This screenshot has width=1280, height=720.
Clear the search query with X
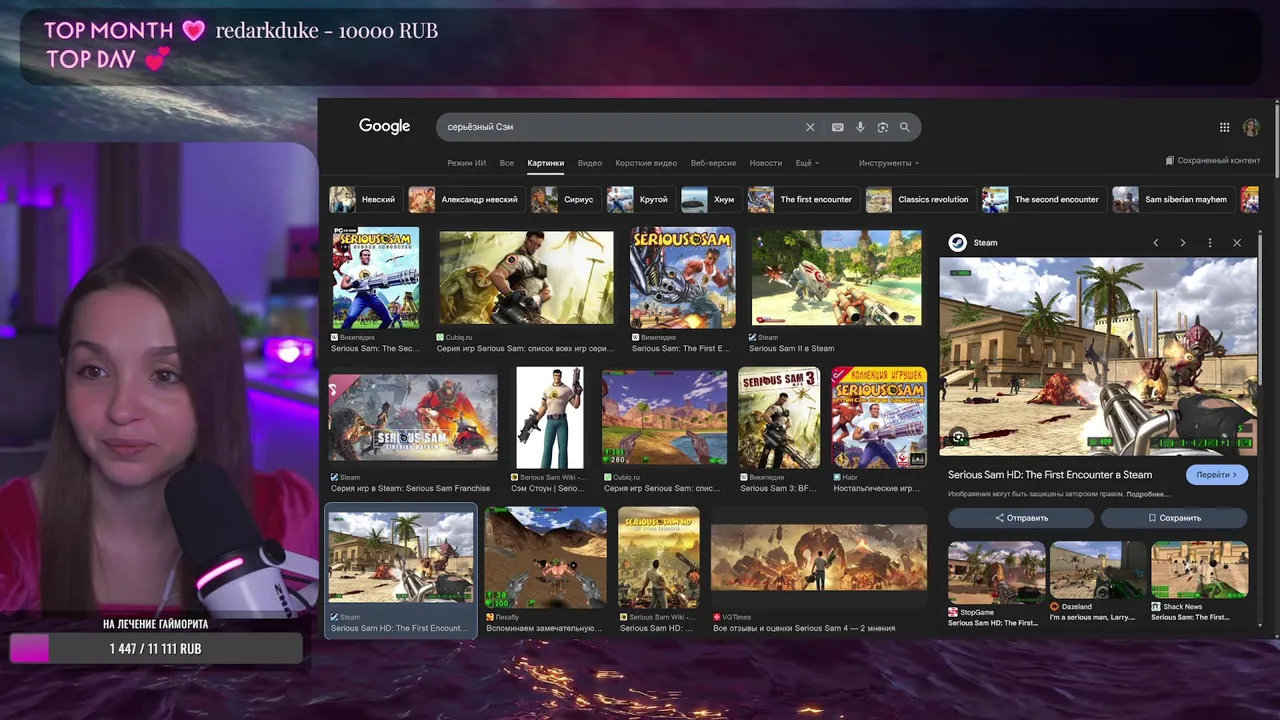click(x=810, y=127)
